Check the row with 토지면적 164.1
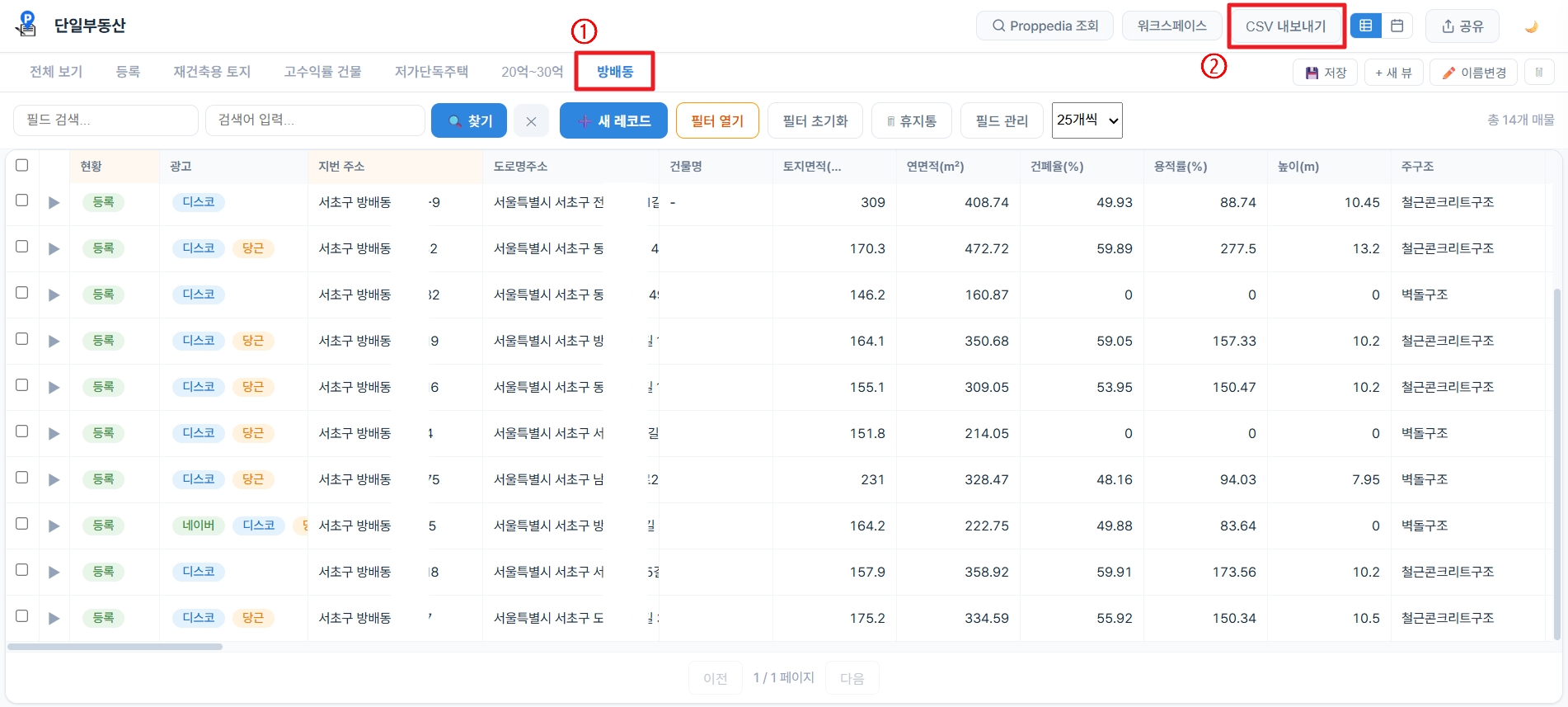Image resolution: width=1568 pixels, height=707 pixels. click(x=22, y=339)
